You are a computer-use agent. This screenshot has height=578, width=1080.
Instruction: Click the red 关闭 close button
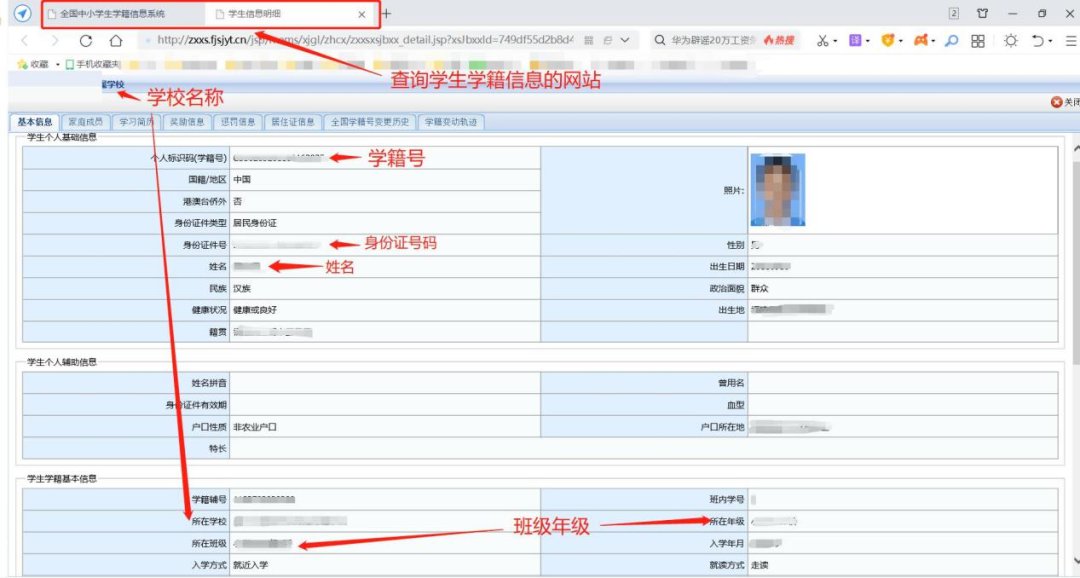1065,102
